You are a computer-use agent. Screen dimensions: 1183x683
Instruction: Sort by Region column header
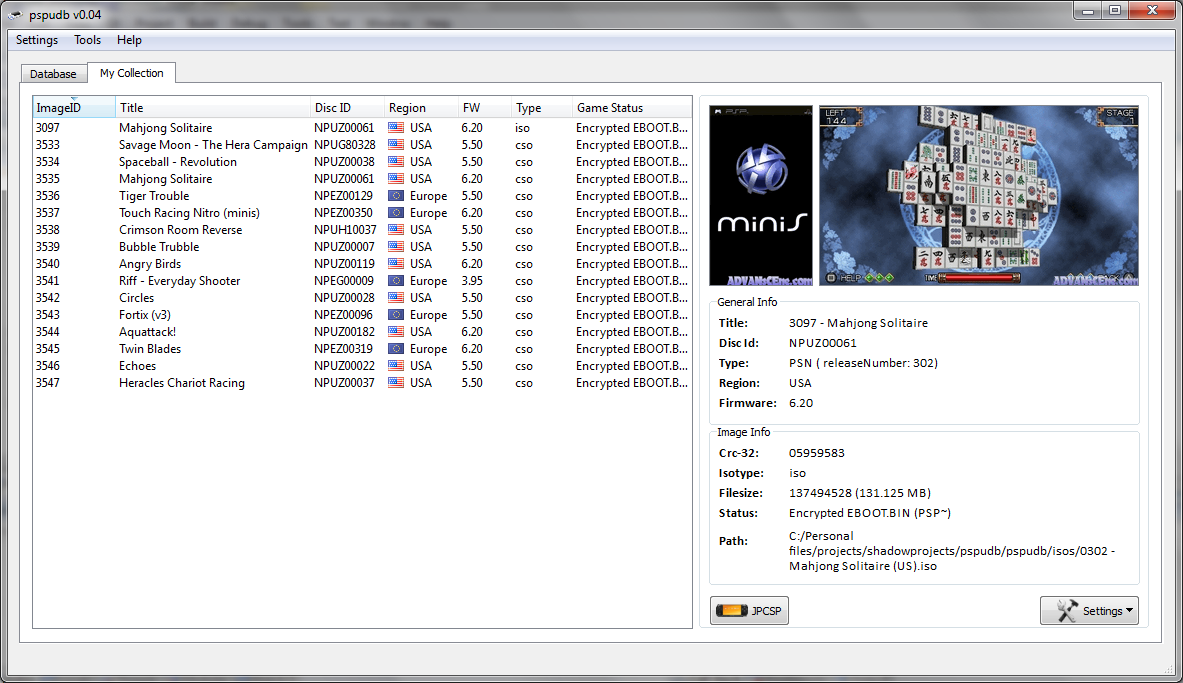[421, 107]
